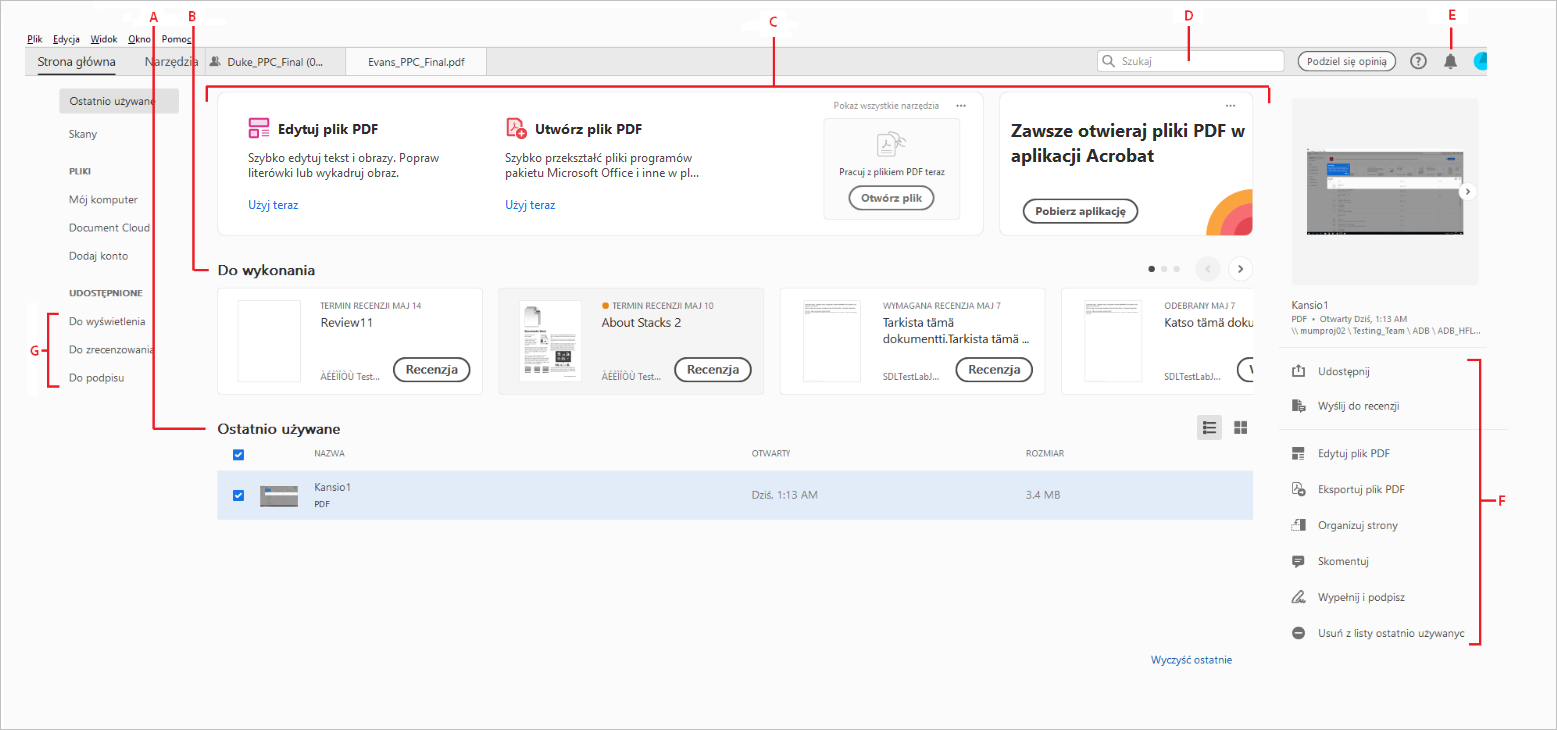Screen dimensions: 1557x730
Task: Switch to the Strona główna tab
Action: pos(76,62)
